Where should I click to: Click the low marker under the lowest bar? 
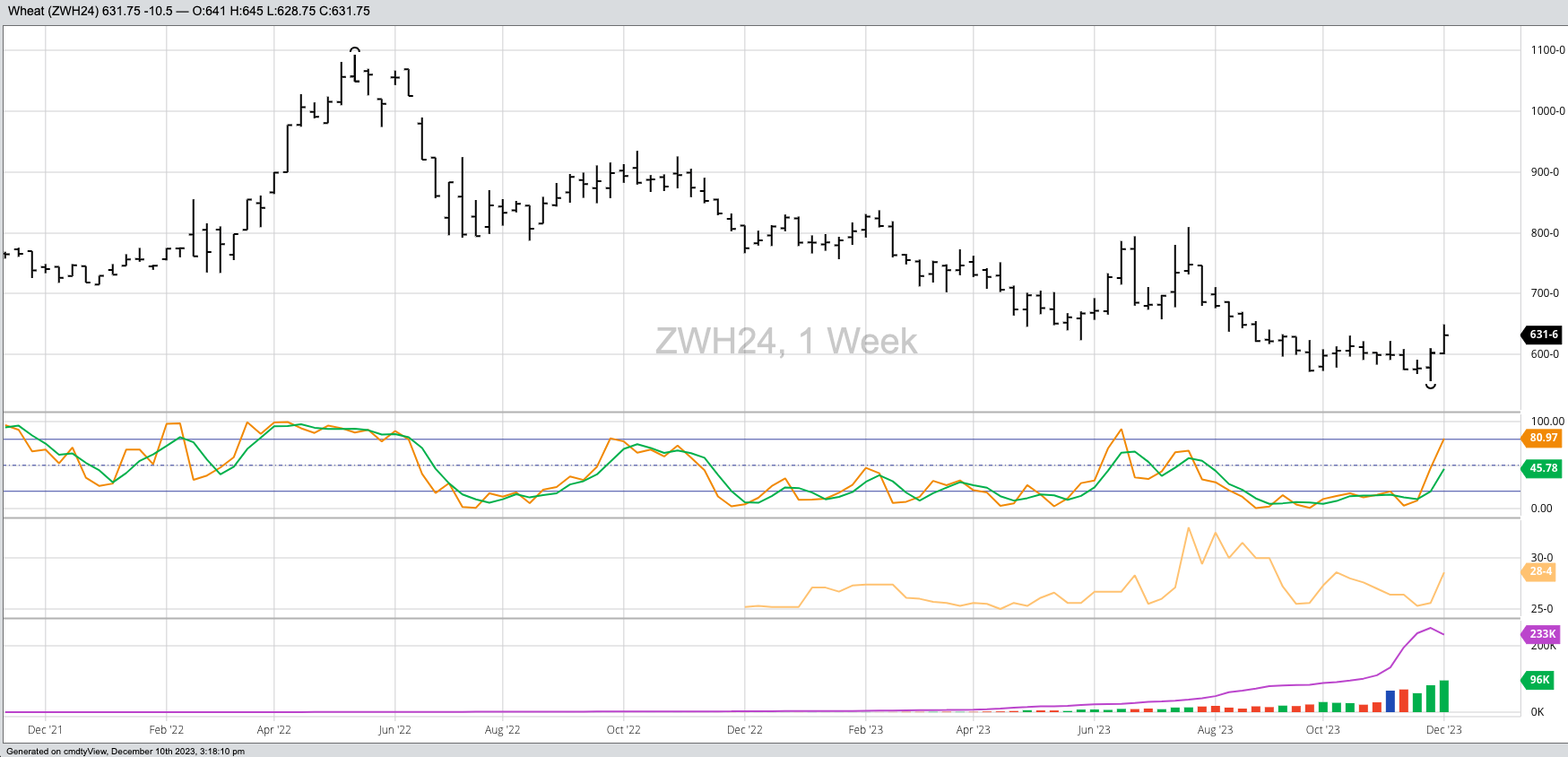[1431, 386]
